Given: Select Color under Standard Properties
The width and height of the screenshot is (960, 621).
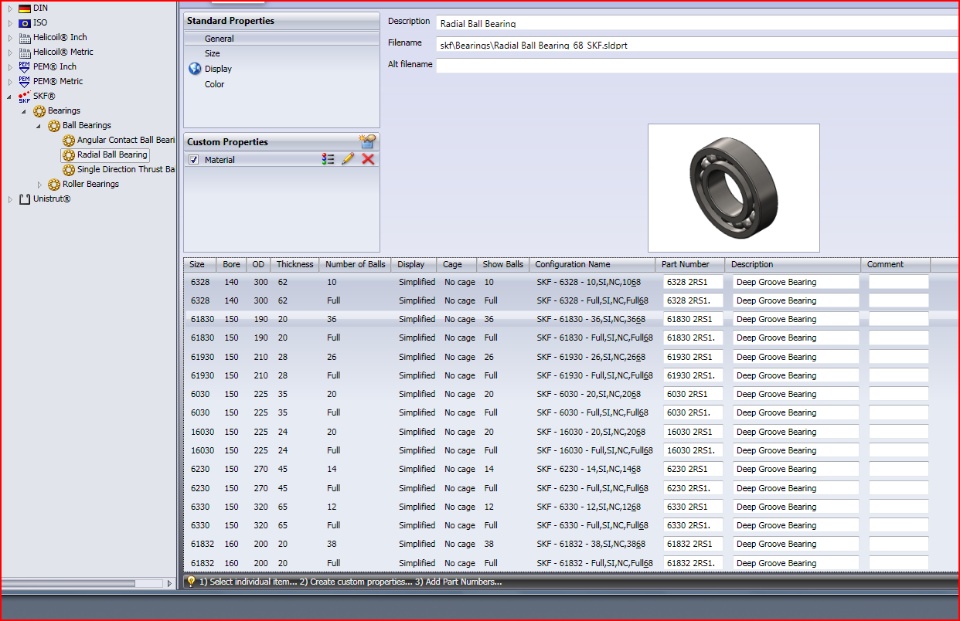Looking at the screenshot, I should click(x=214, y=84).
